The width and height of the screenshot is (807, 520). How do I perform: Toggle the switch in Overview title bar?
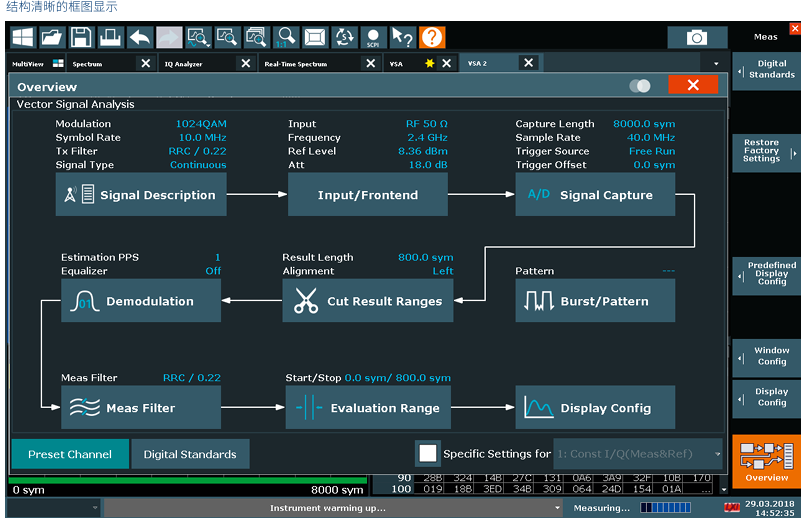coord(640,86)
